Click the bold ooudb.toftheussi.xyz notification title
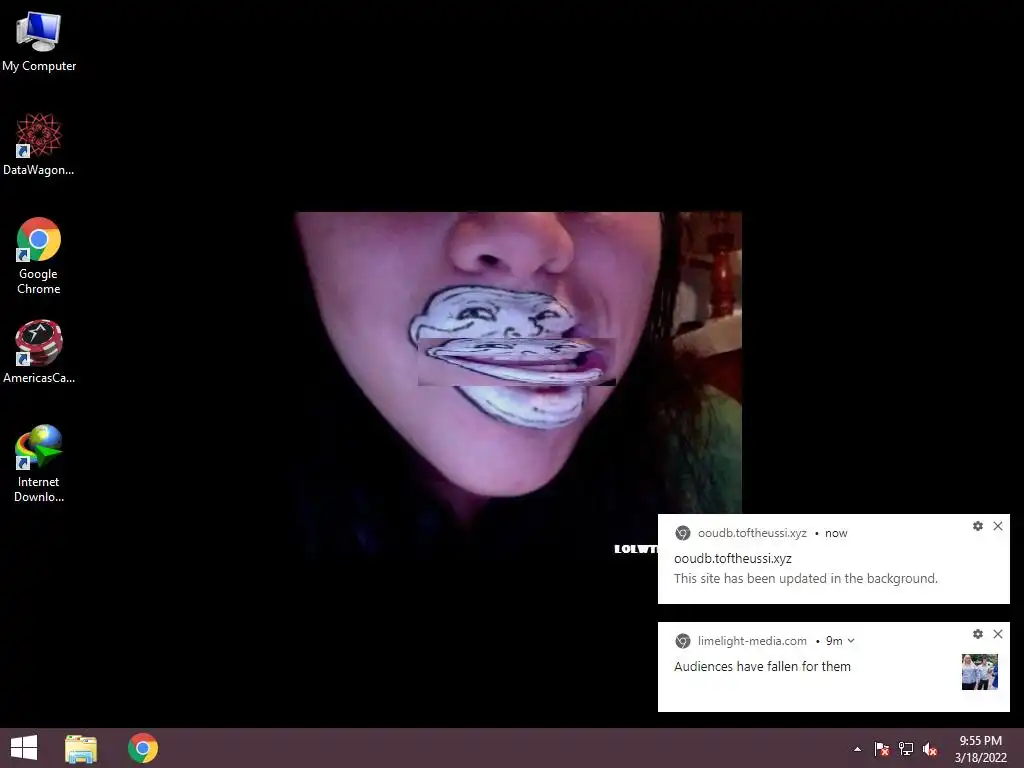Screen dimensions: 1024x768 733,558
